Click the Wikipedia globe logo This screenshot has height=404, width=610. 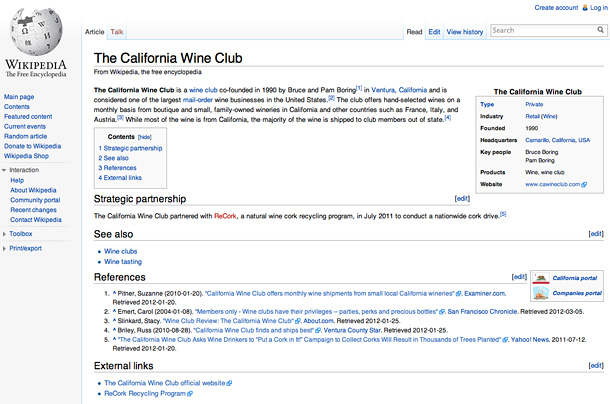pos(36,31)
